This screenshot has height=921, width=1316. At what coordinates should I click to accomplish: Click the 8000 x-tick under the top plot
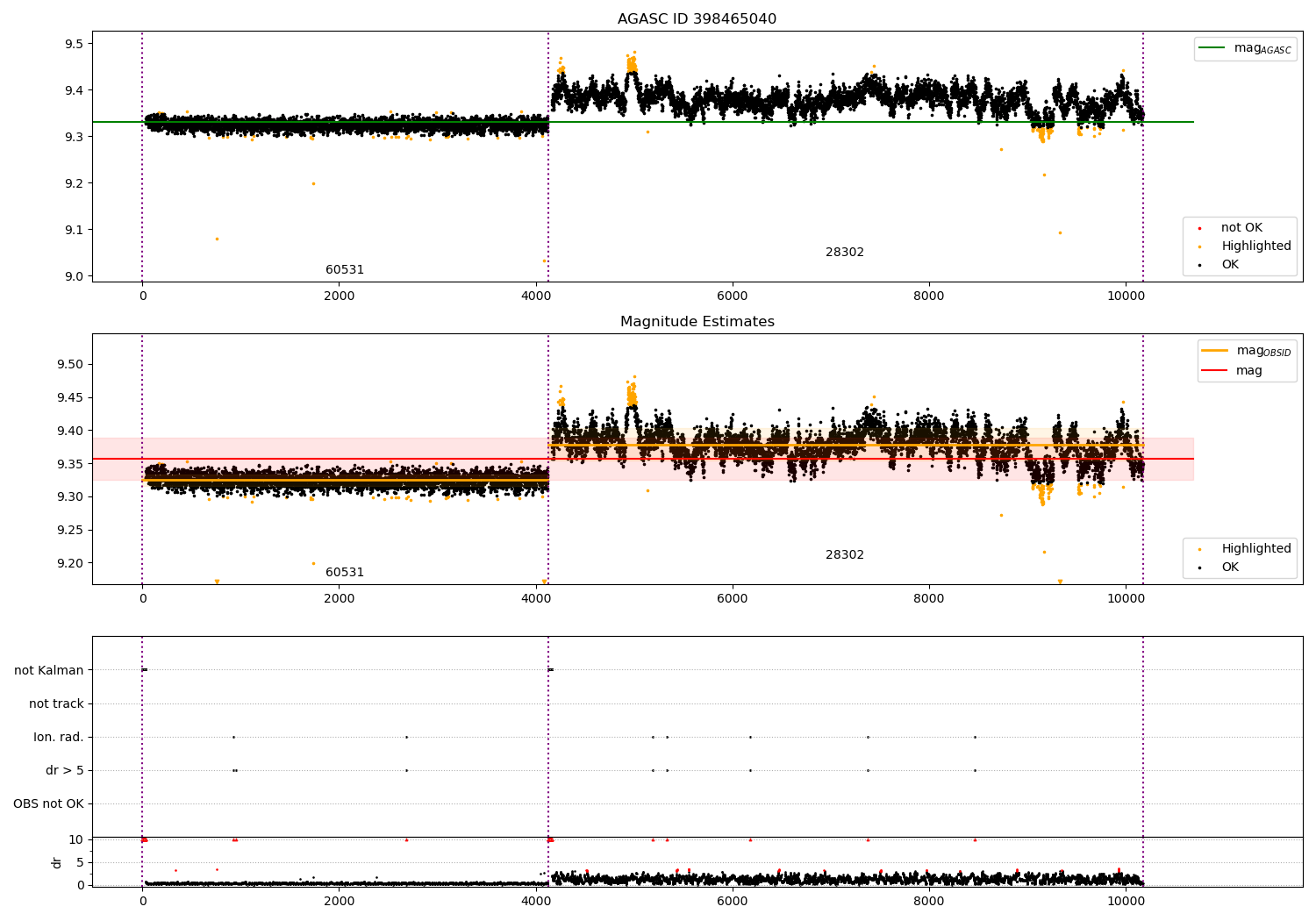click(929, 296)
